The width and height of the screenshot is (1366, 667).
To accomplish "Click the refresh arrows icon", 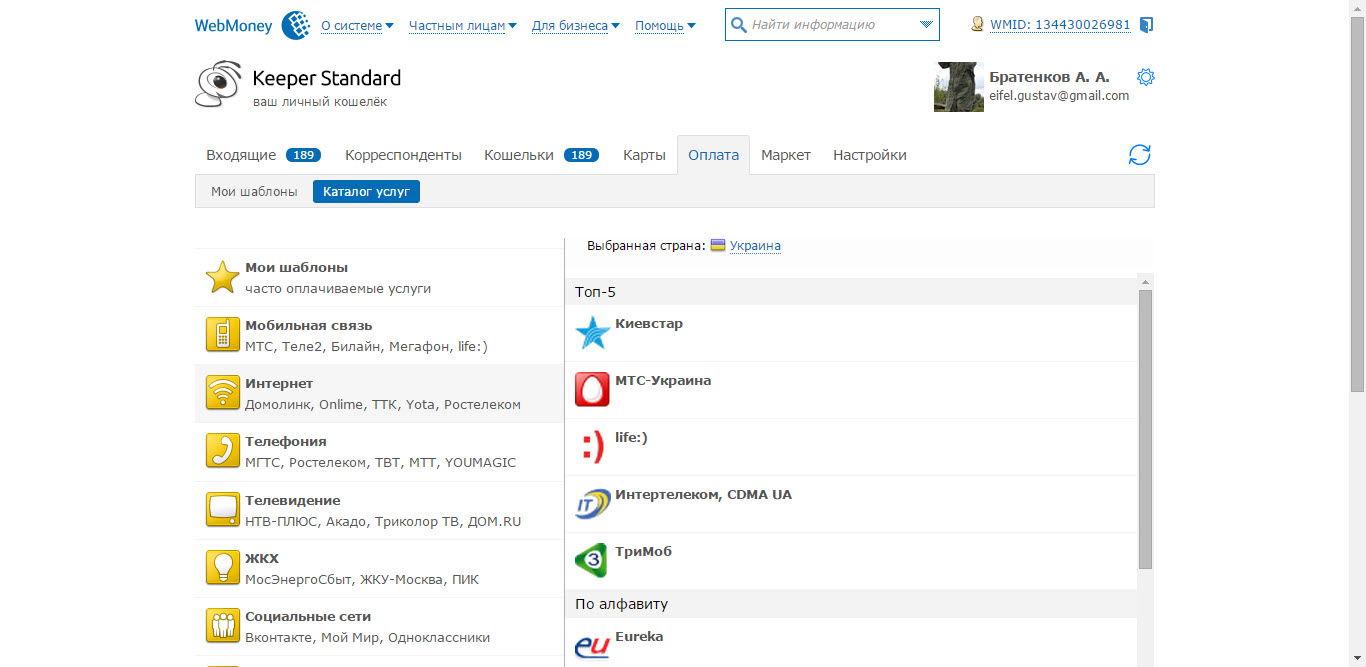I will point(1139,155).
